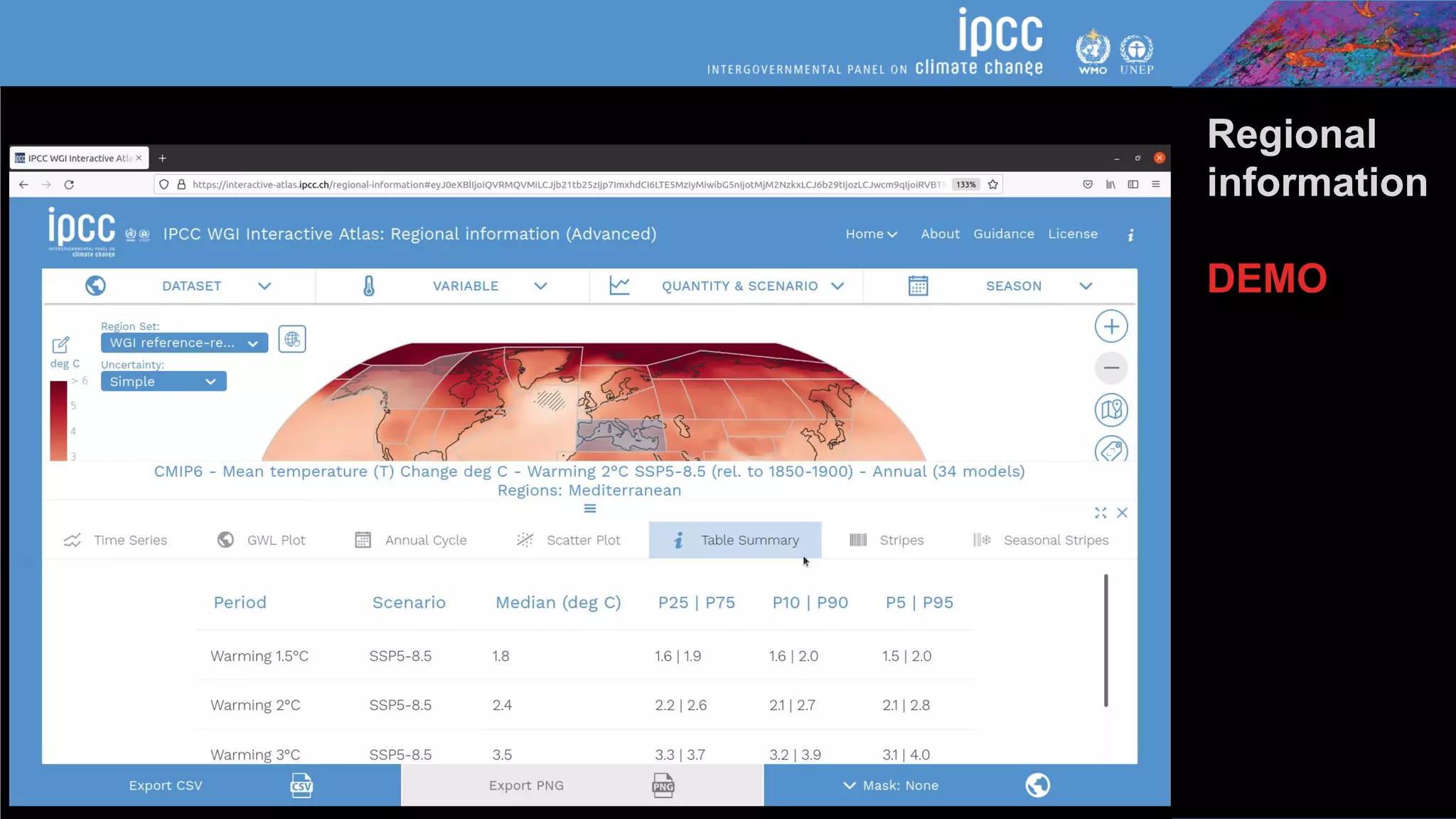
Task: Switch to the Annual Cycle tab
Action: pyautogui.click(x=411, y=540)
